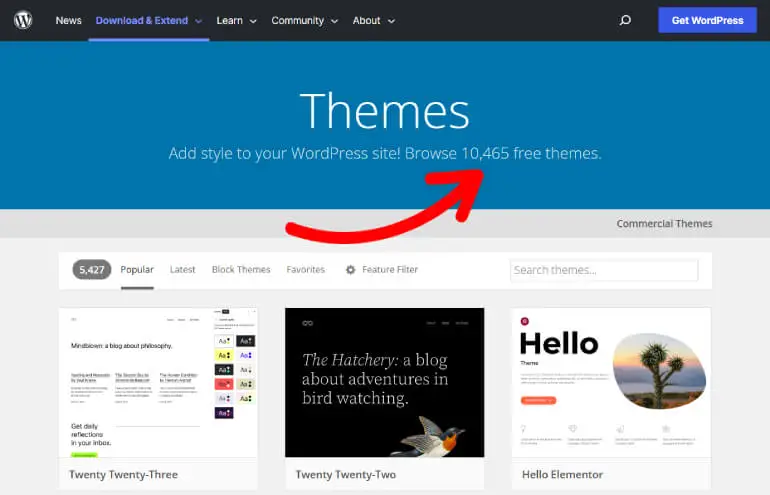The image size is (770, 495).
Task: Switch to the Latest tab
Action: click(x=182, y=270)
